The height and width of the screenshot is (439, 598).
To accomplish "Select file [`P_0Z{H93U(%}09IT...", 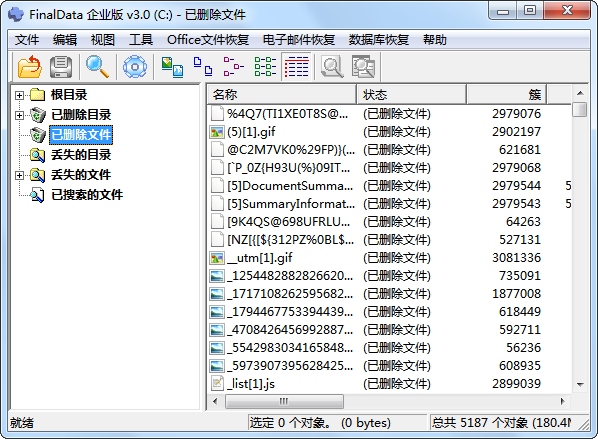I will tap(289, 168).
